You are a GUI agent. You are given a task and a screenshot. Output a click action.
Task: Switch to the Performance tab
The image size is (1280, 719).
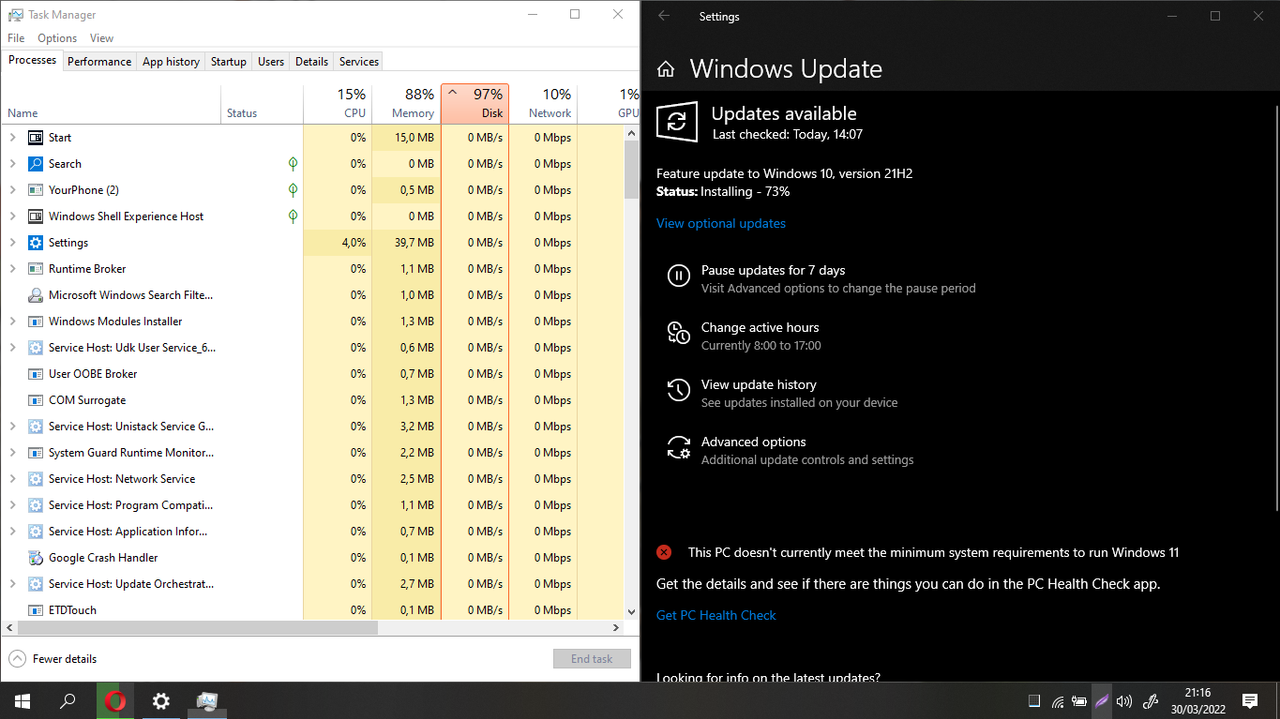[99, 62]
